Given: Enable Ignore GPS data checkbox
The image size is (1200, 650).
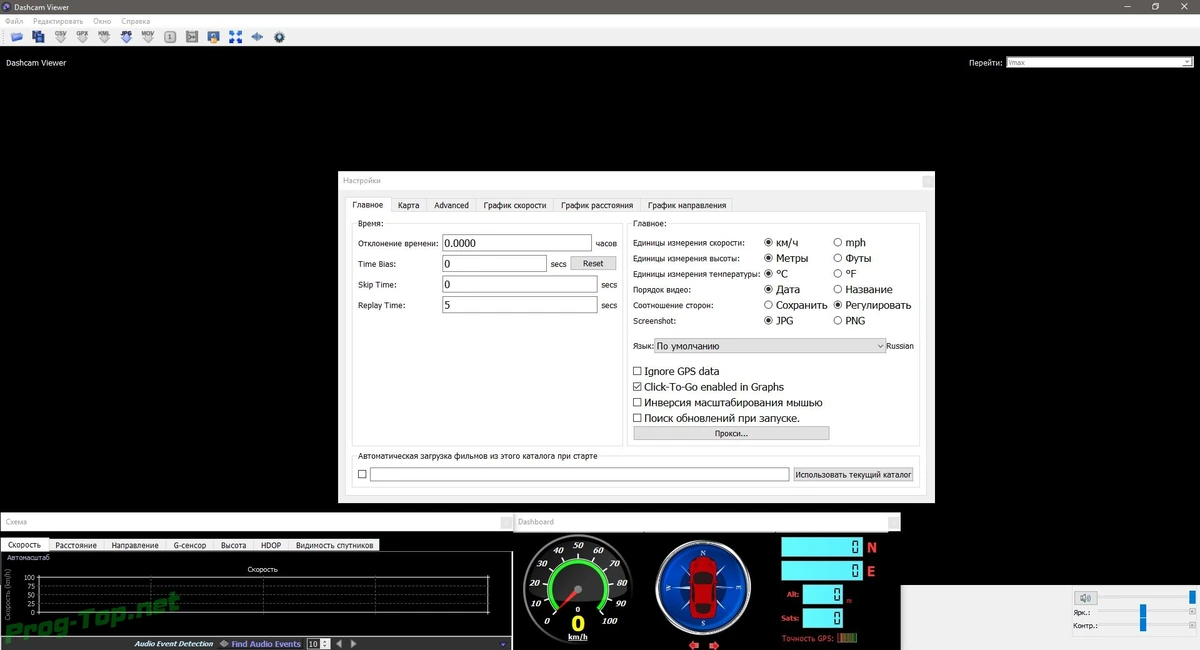Looking at the screenshot, I should [x=676, y=371].
